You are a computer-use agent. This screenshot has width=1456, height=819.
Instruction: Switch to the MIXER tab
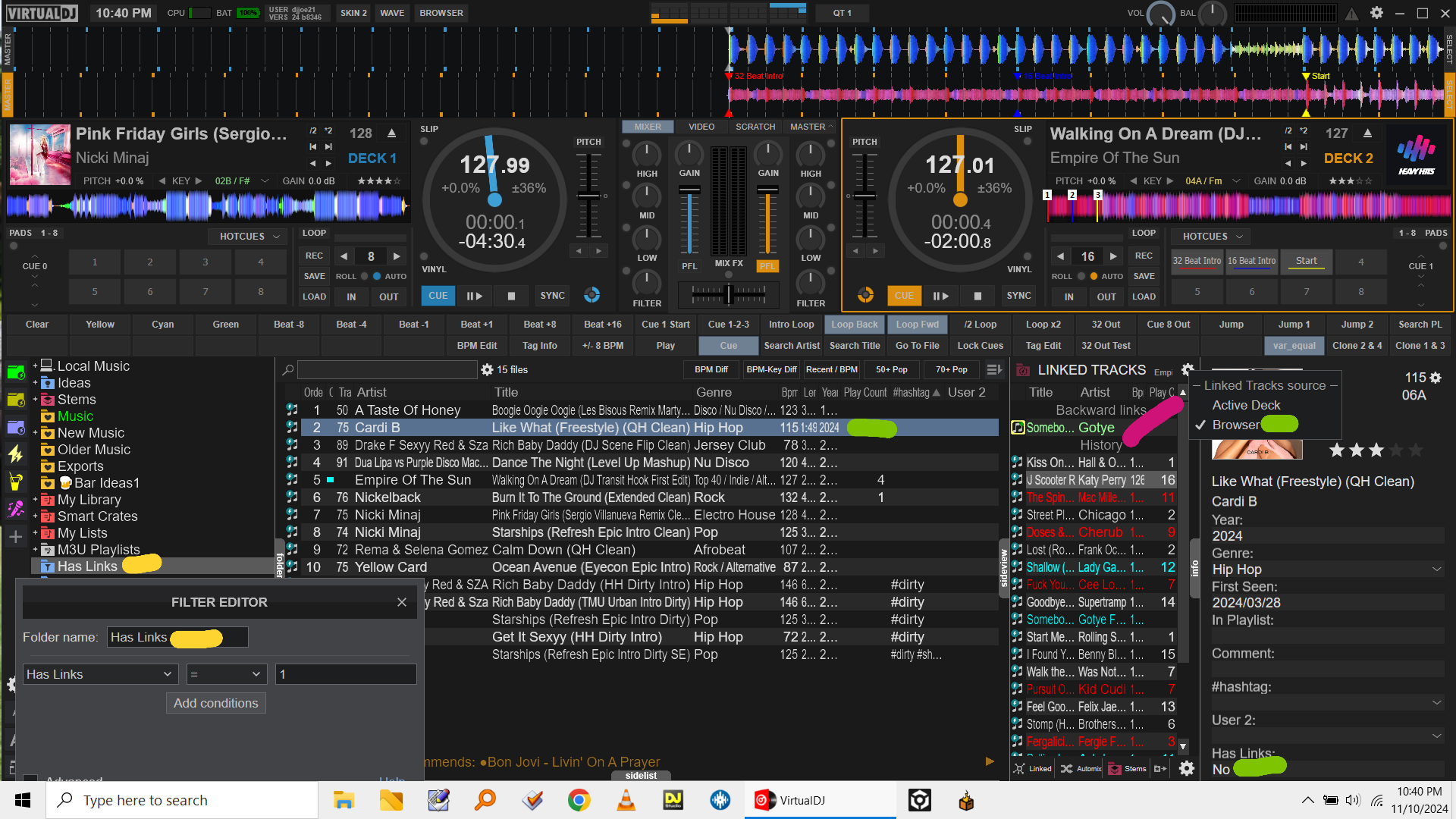(648, 127)
